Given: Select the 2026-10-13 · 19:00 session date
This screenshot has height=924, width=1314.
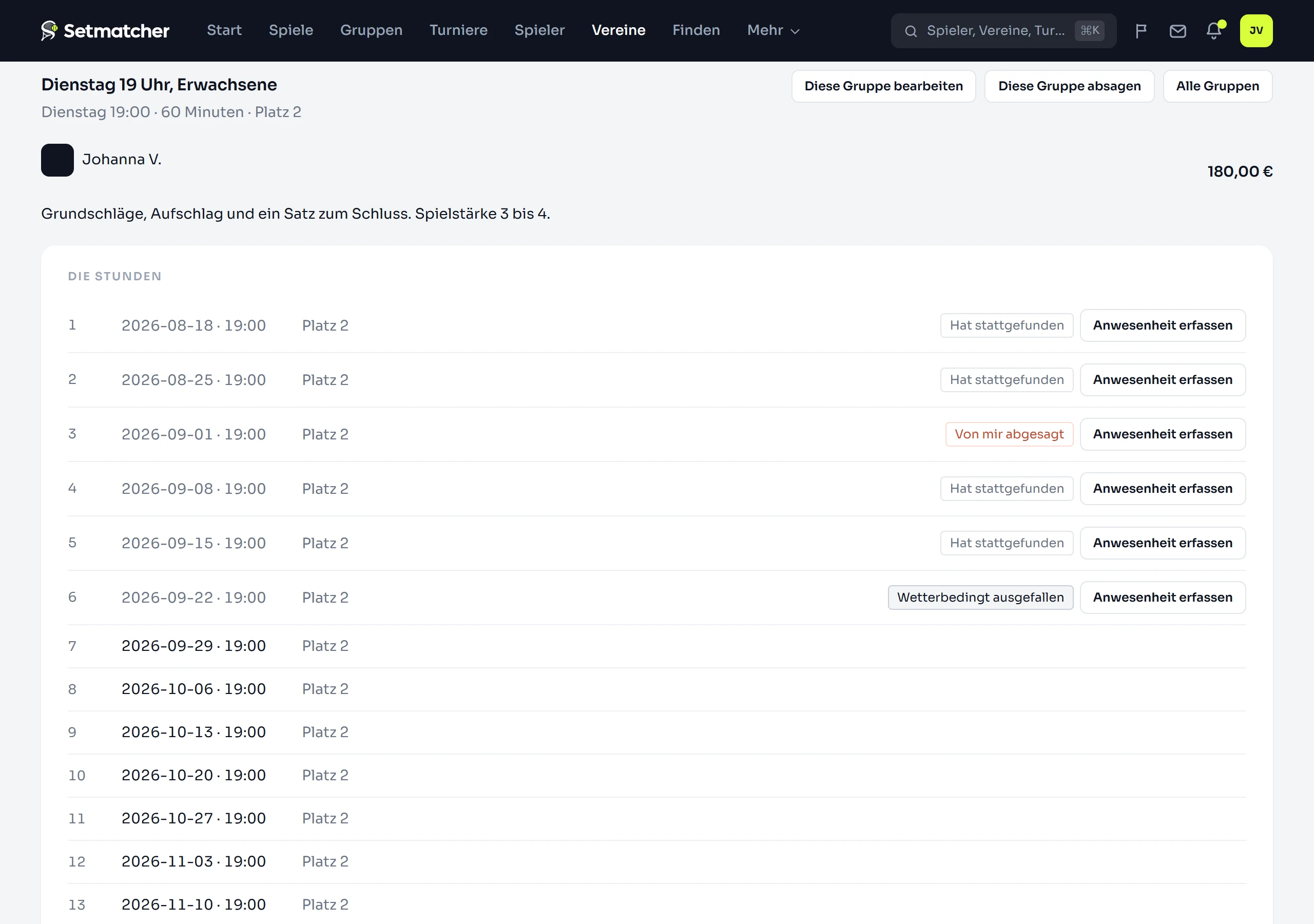Looking at the screenshot, I should pyautogui.click(x=194, y=732).
